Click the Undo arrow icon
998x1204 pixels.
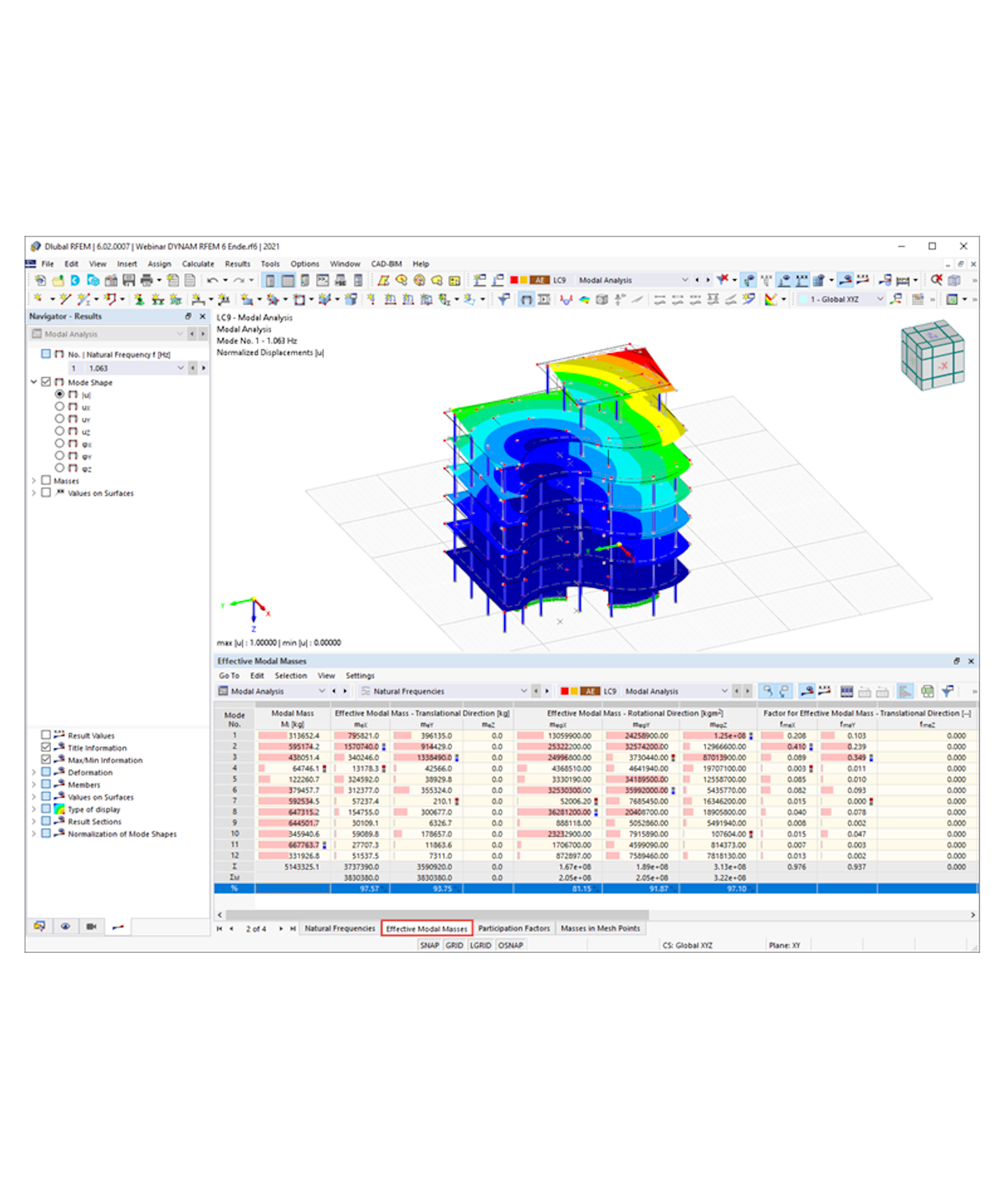click(212, 280)
